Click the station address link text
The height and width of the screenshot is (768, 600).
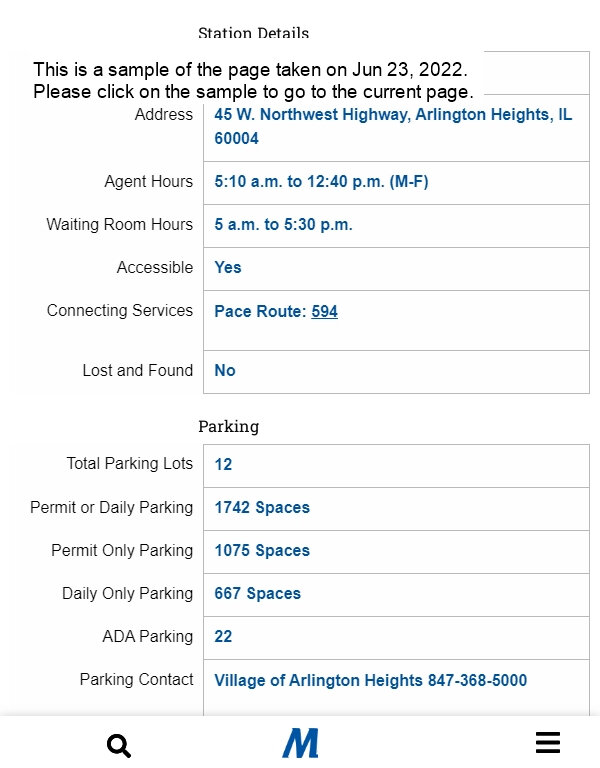coord(393,126)
